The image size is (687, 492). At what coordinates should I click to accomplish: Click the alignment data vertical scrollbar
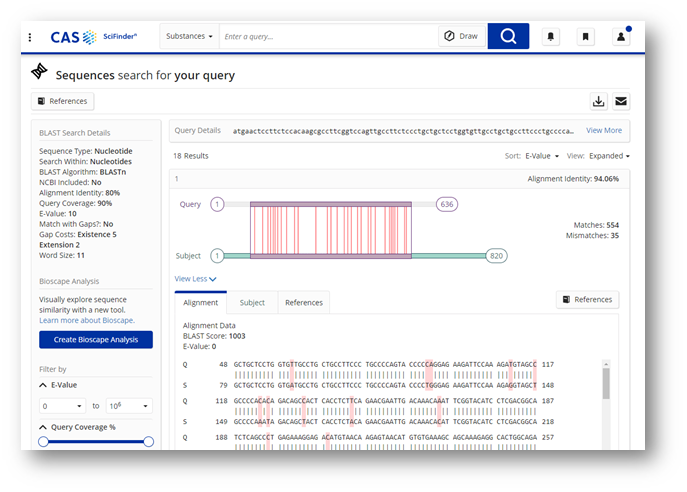606,383
